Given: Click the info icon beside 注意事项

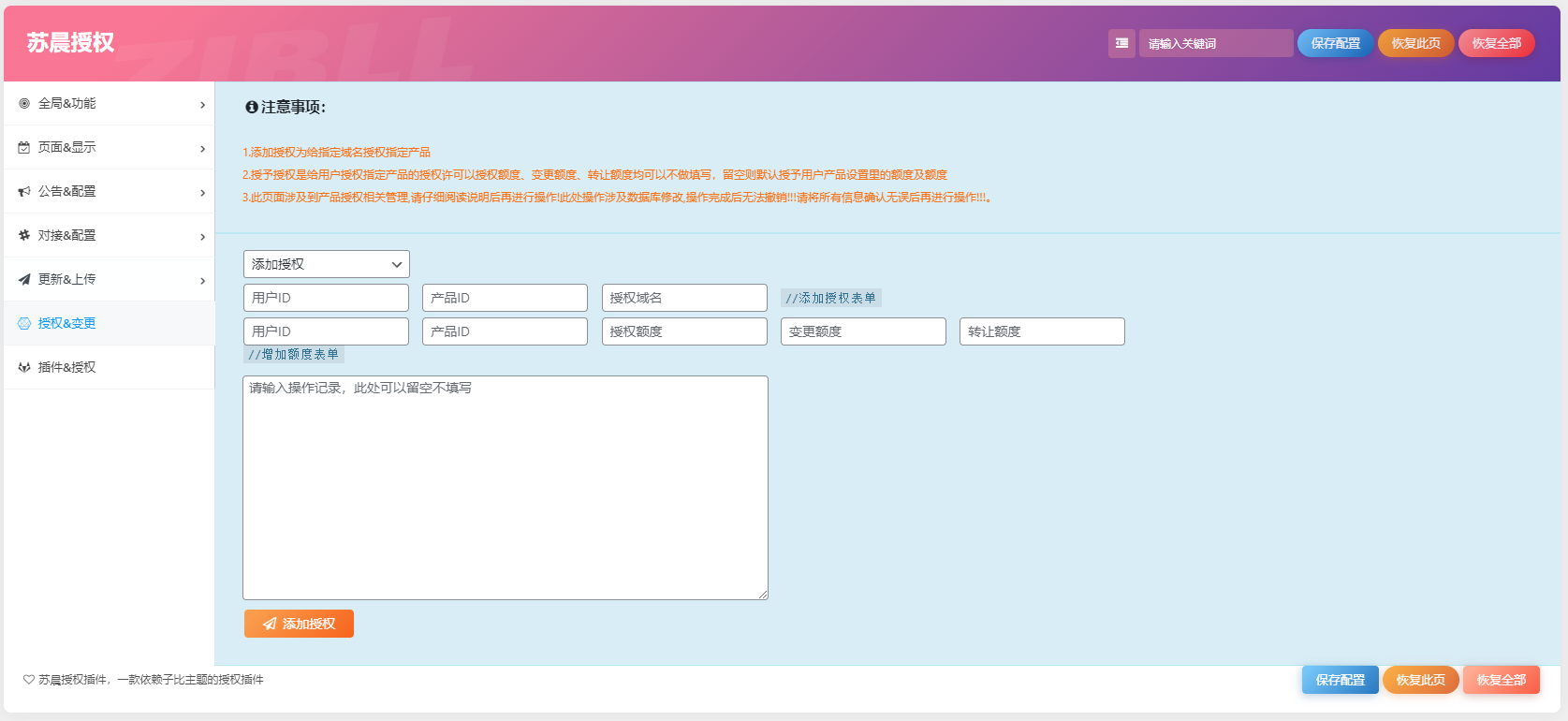Looking at the screenshot, I should point(251,107).
